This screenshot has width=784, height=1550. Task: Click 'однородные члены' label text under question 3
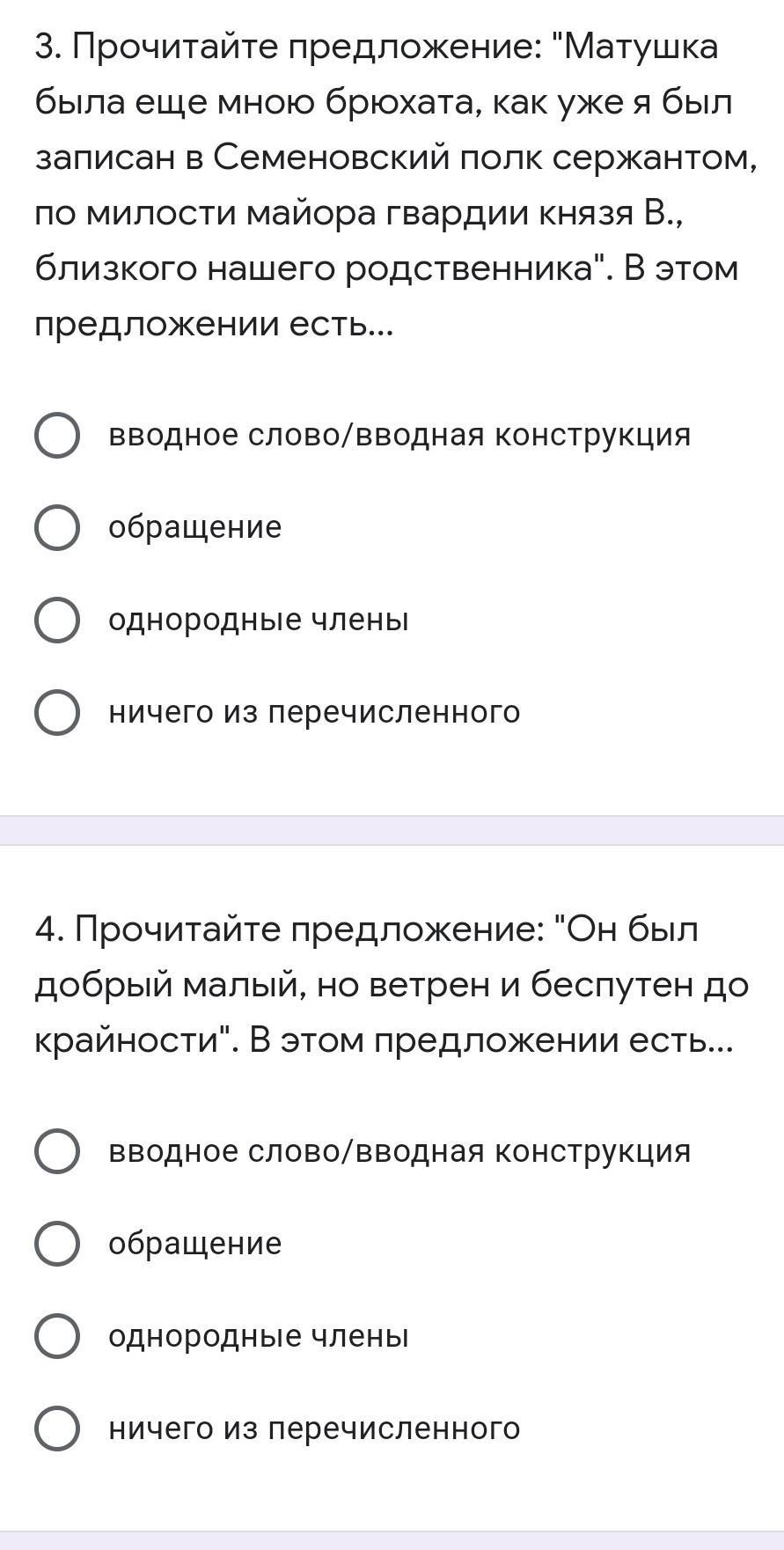pos(259,620)
